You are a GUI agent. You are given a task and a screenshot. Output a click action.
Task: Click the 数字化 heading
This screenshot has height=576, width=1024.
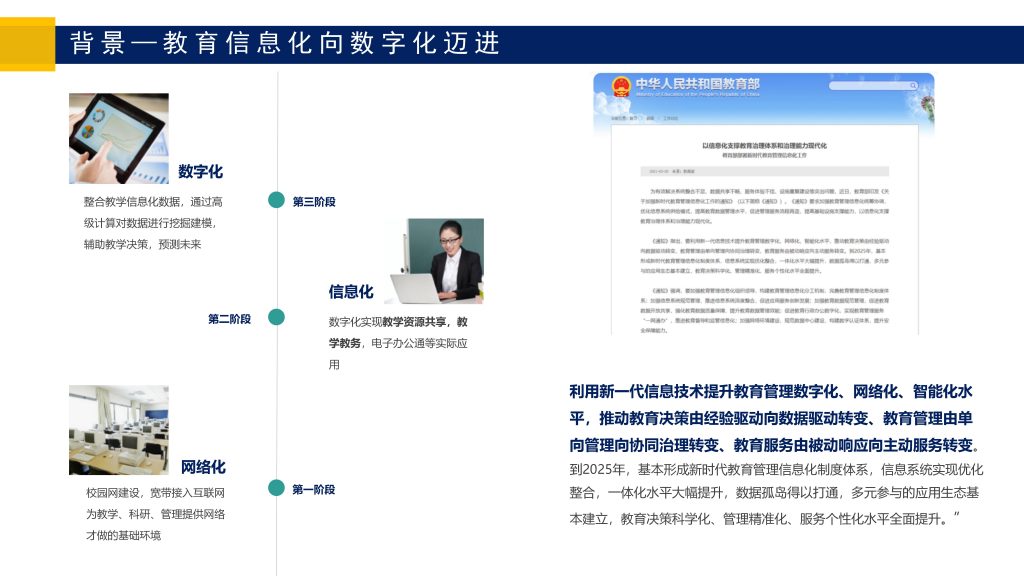[x=200, y=171]
